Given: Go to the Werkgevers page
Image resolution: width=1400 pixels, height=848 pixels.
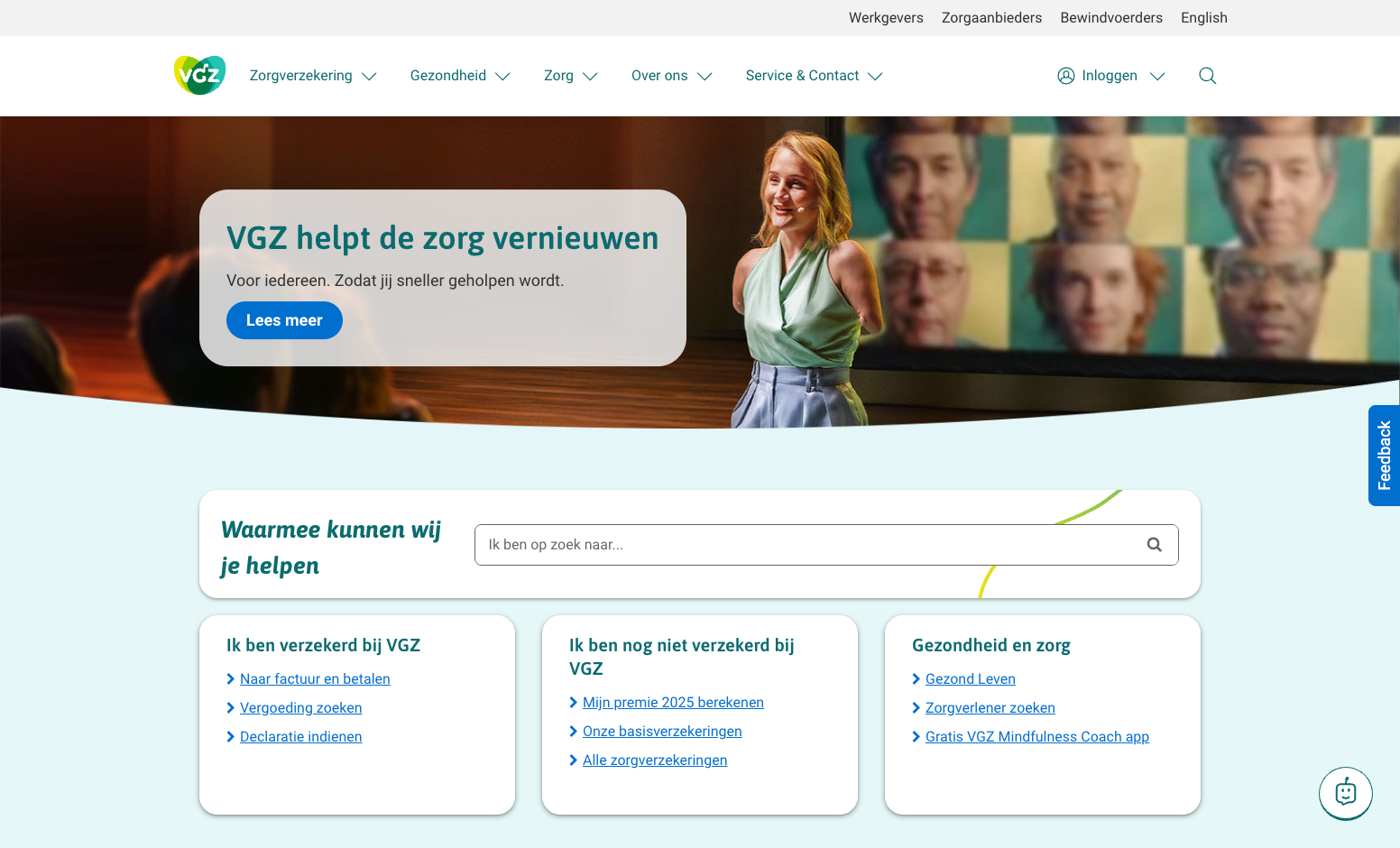Looking at the screenshot, I should tap(886, 17).
